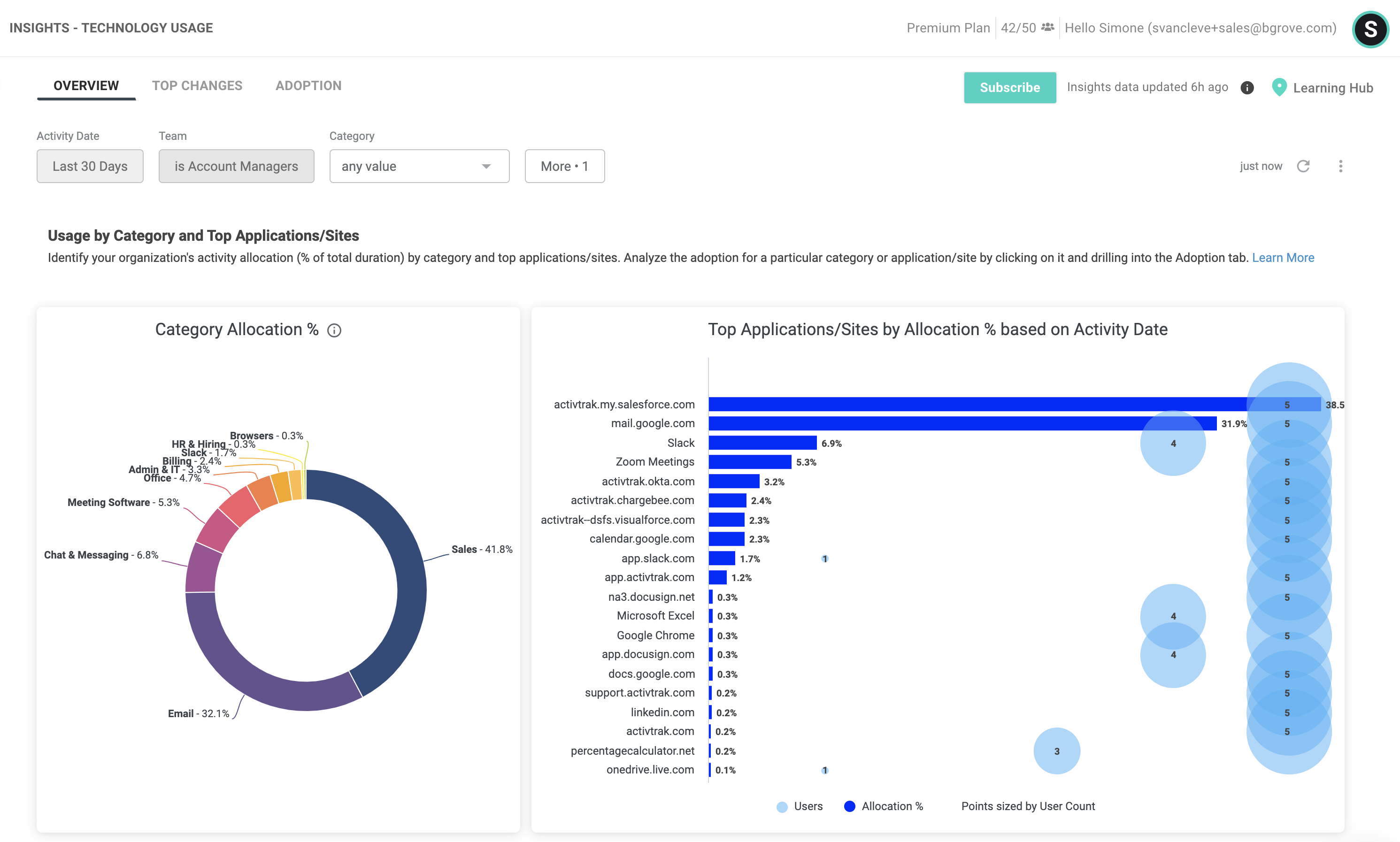The height and width of the screenshot is (842, 1400).
Task: Click the na3.docusign.net label
Action: (x=651, y=597)
